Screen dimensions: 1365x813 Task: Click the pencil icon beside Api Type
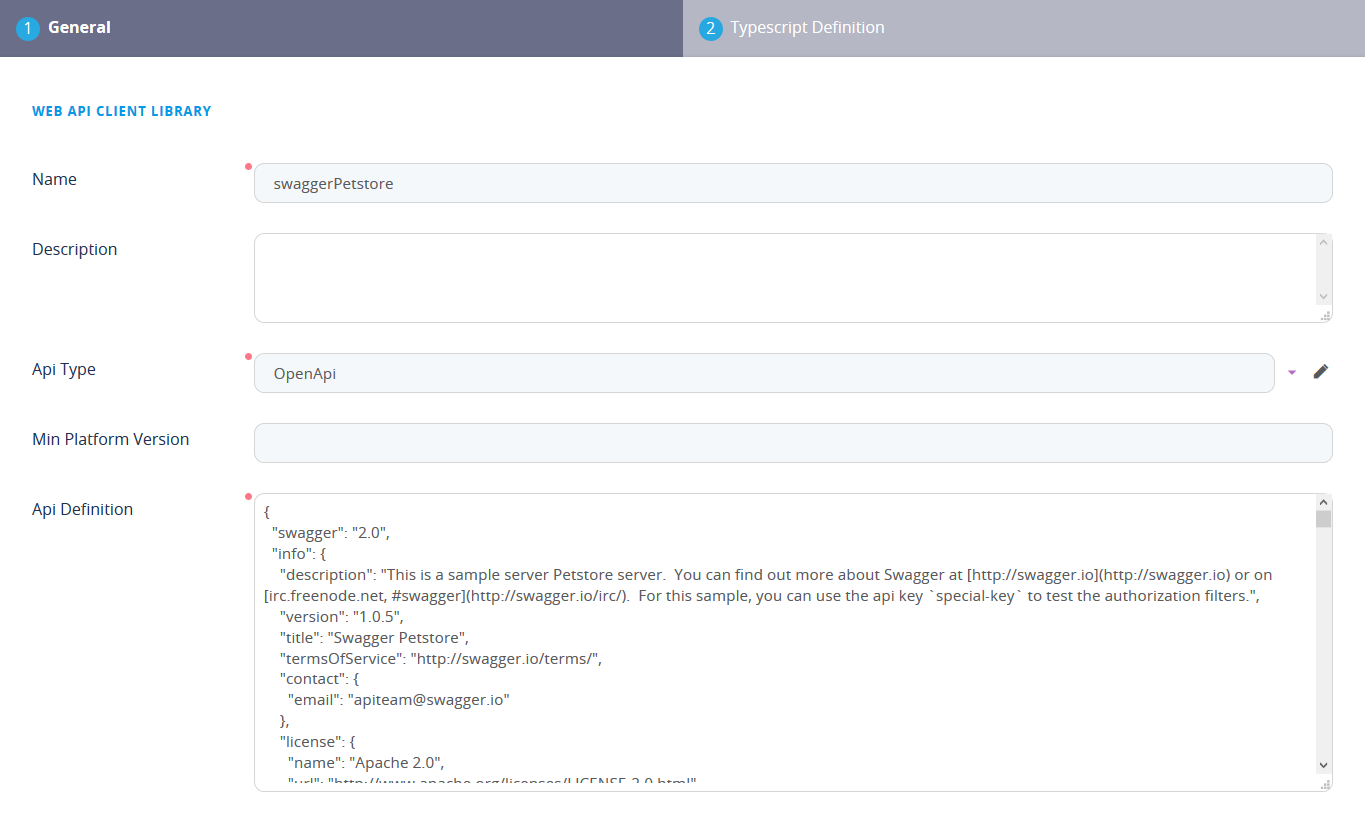[x=1321, y=371]
